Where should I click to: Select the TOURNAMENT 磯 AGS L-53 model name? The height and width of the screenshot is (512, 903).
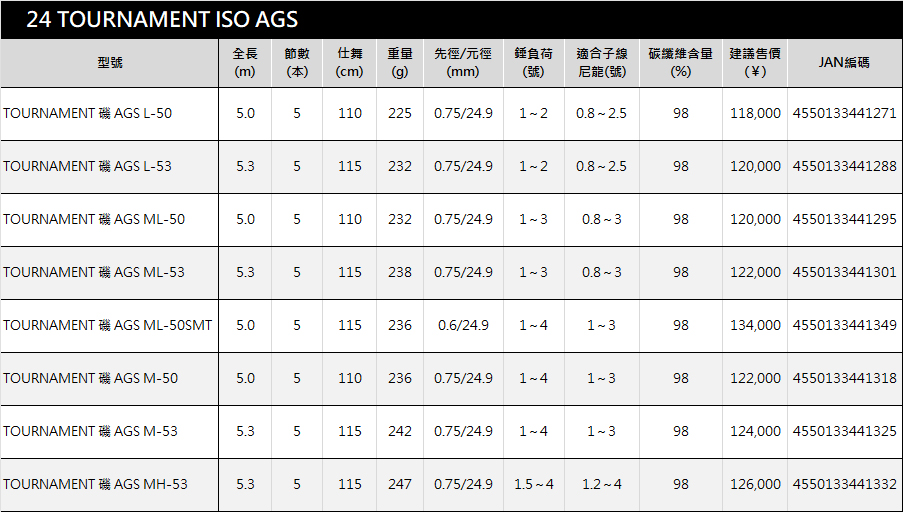[88, 167]
